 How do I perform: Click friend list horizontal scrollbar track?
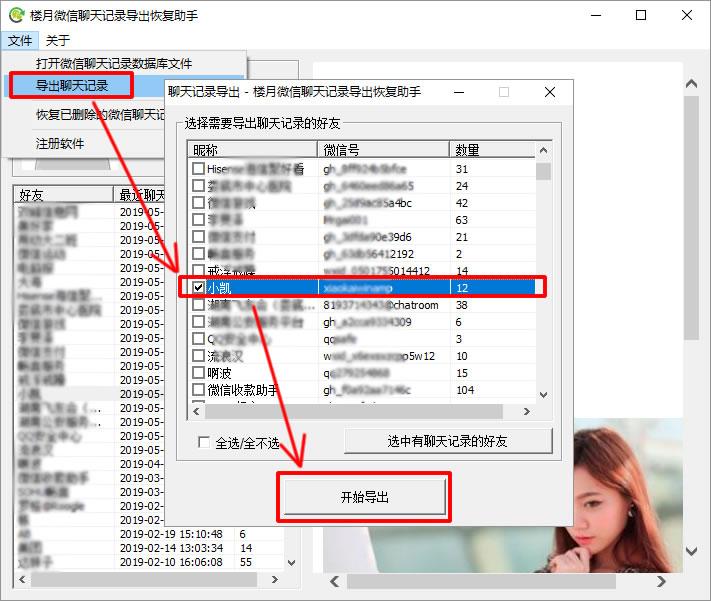pos(144,580)
